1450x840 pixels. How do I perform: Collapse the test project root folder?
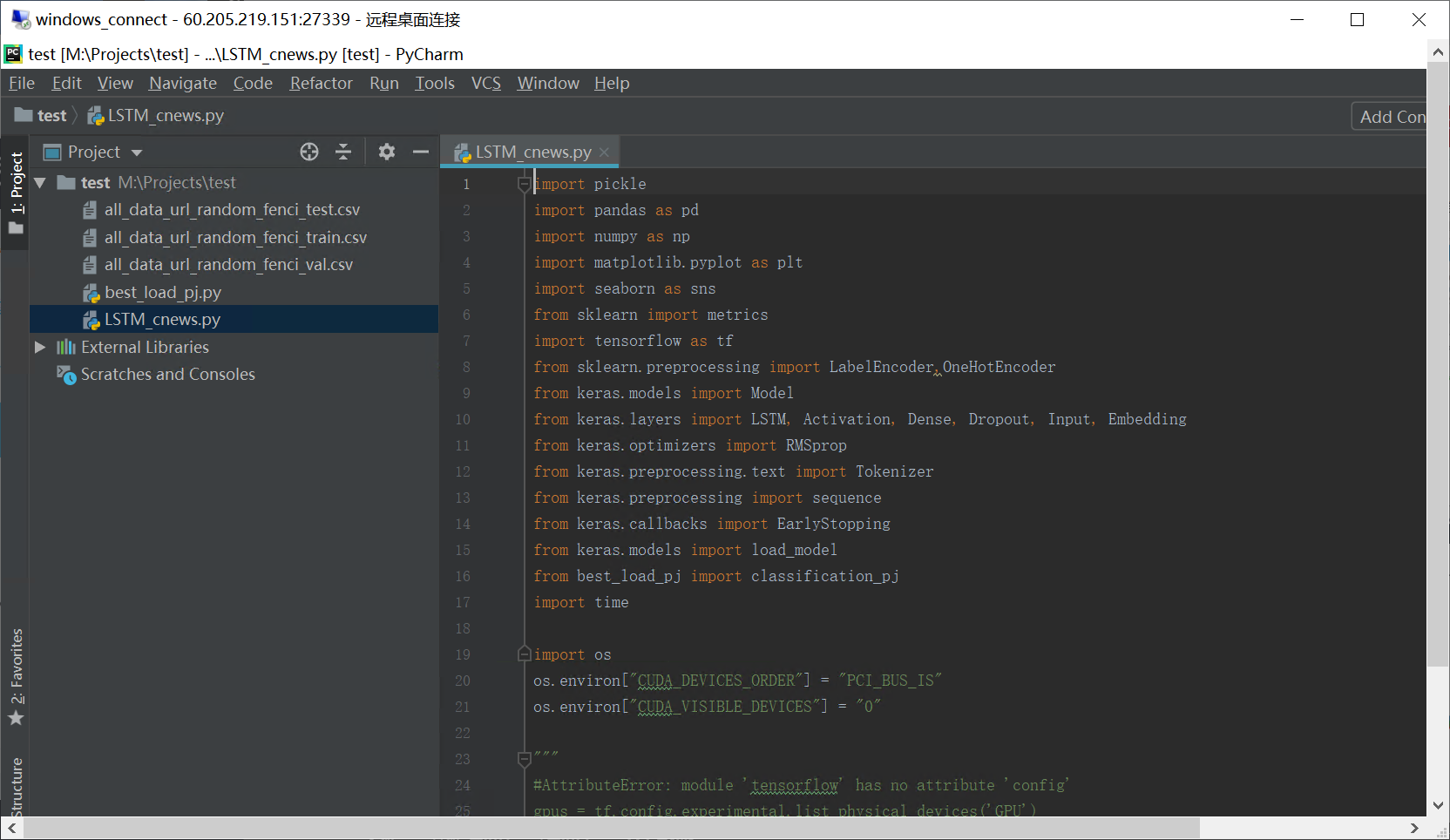pos(40,183)
